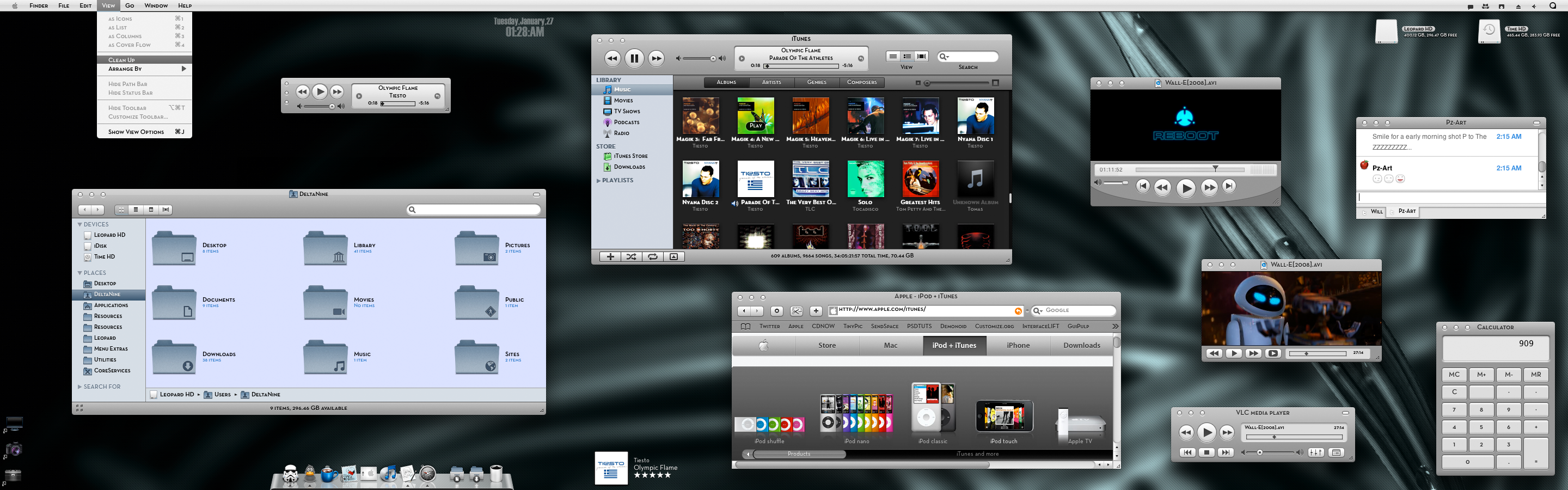Click iPod touch on the Apple page
Image resolution: width=1568 pixels, height=490 pixels.
1004,422
